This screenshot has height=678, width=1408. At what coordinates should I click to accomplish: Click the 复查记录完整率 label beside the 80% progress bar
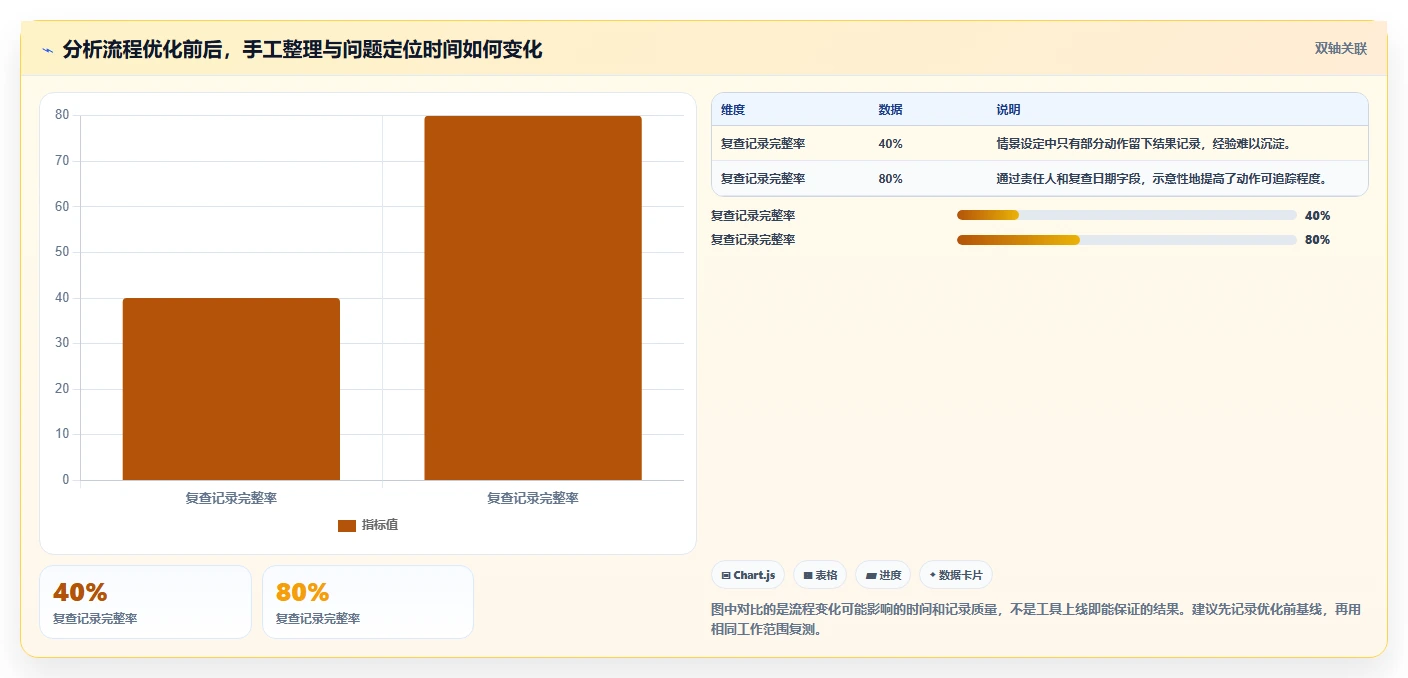click(753, 240)
